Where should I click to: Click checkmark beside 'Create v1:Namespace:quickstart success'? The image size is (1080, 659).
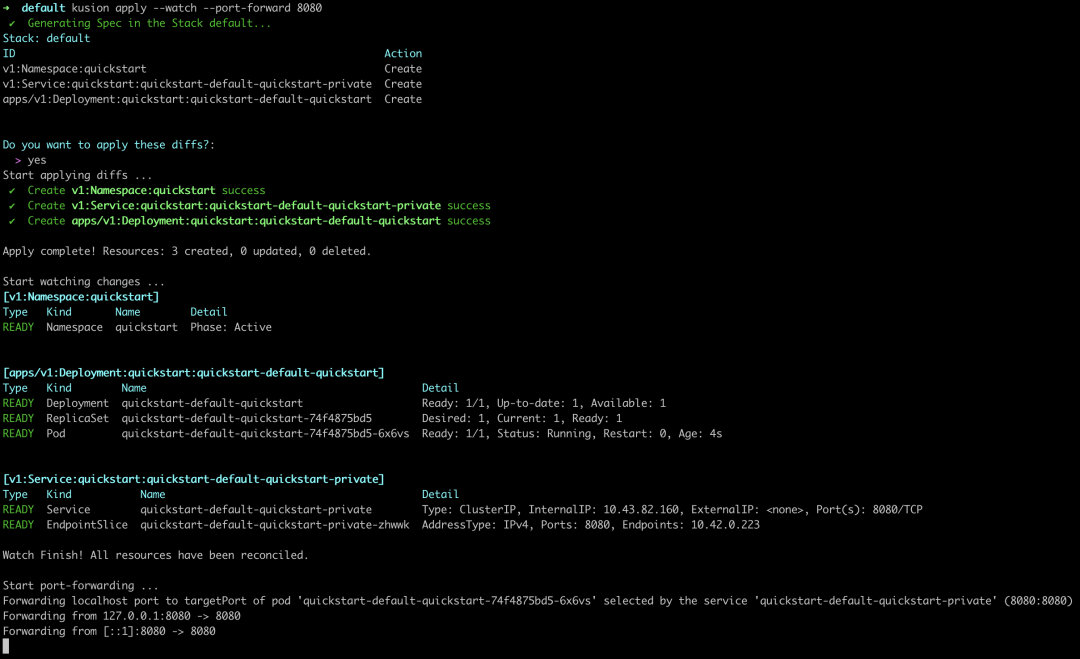pos(12,191)
